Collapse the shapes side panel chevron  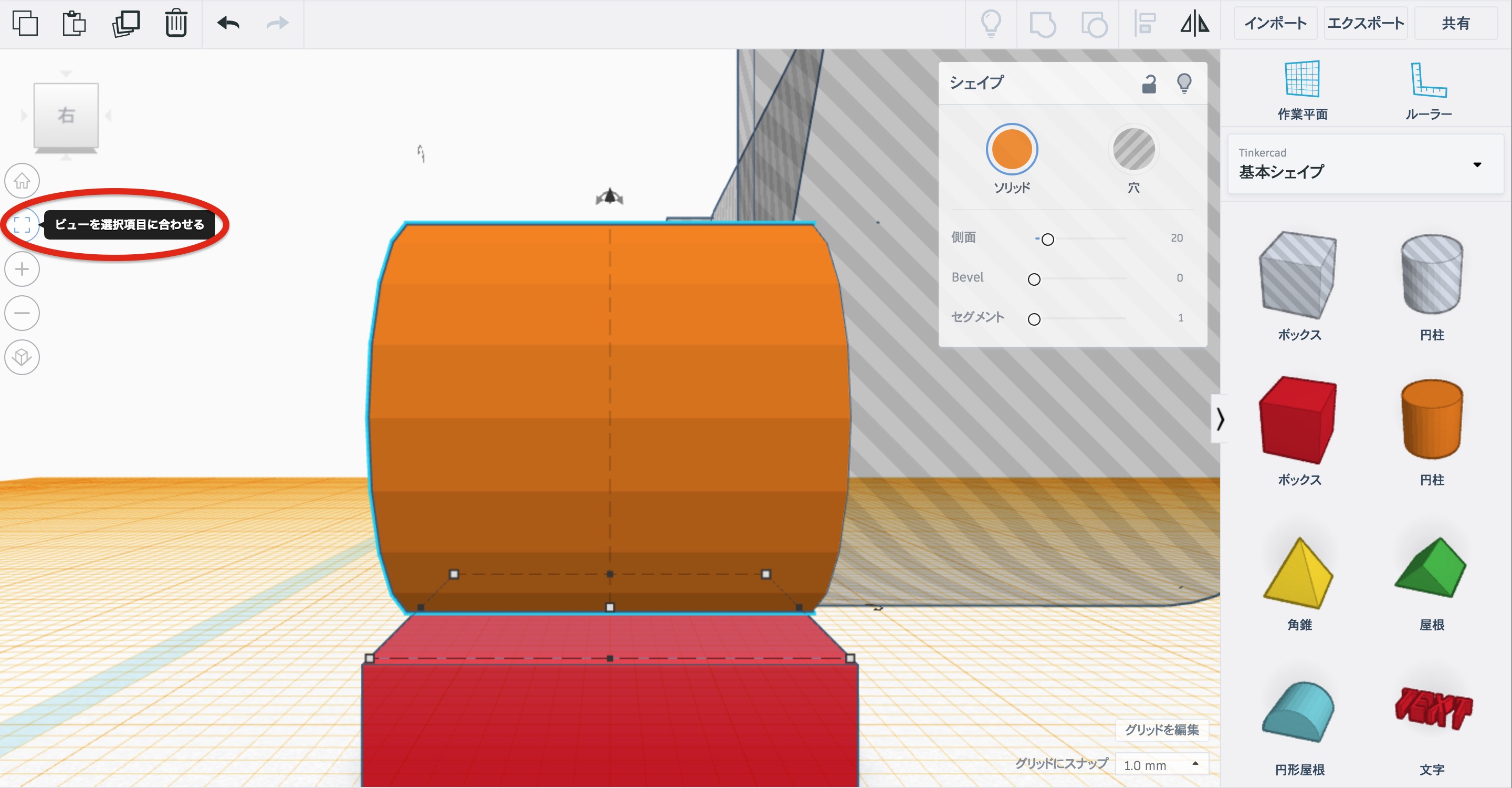1220,419
